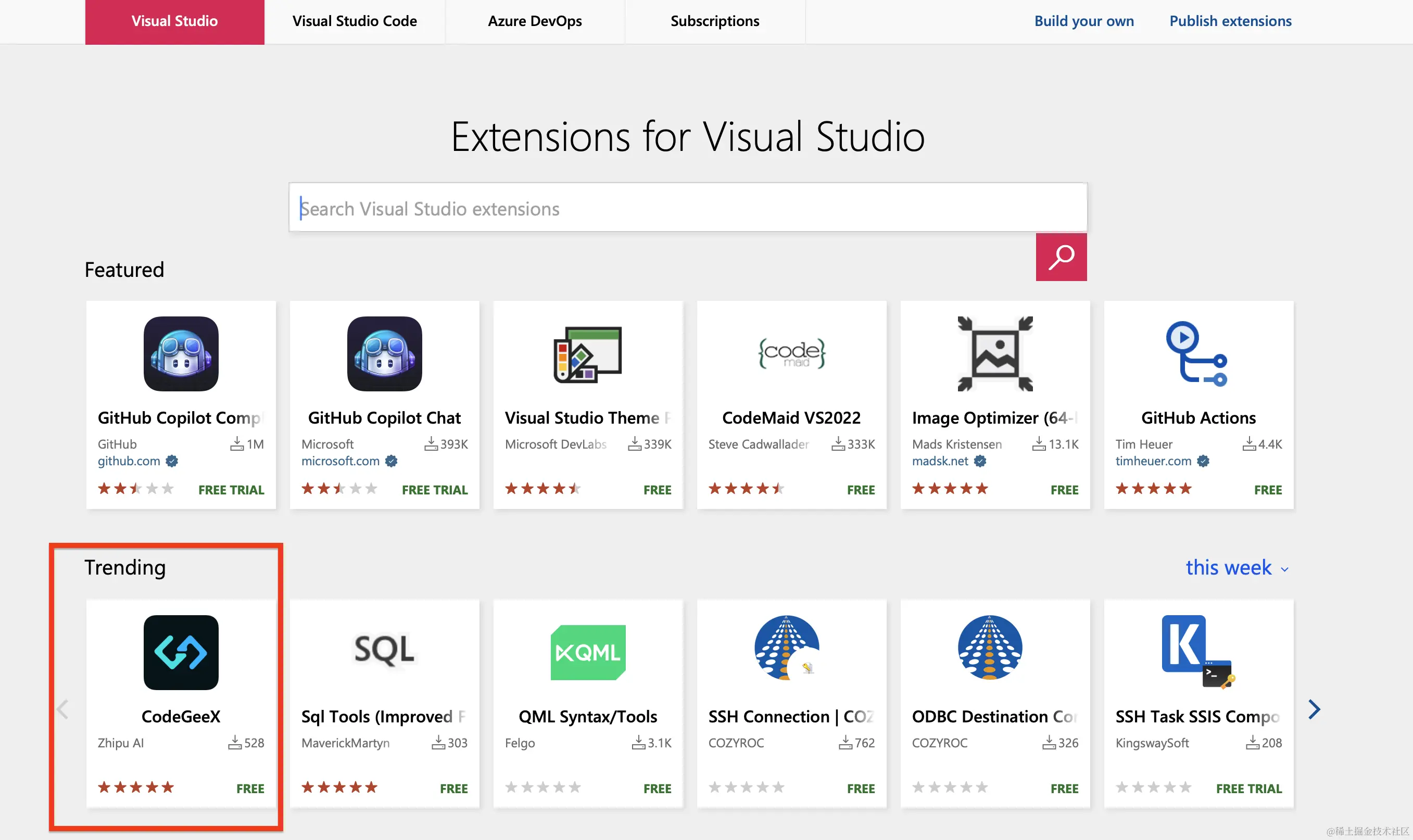Click the 339K install count

coord(657,444)
